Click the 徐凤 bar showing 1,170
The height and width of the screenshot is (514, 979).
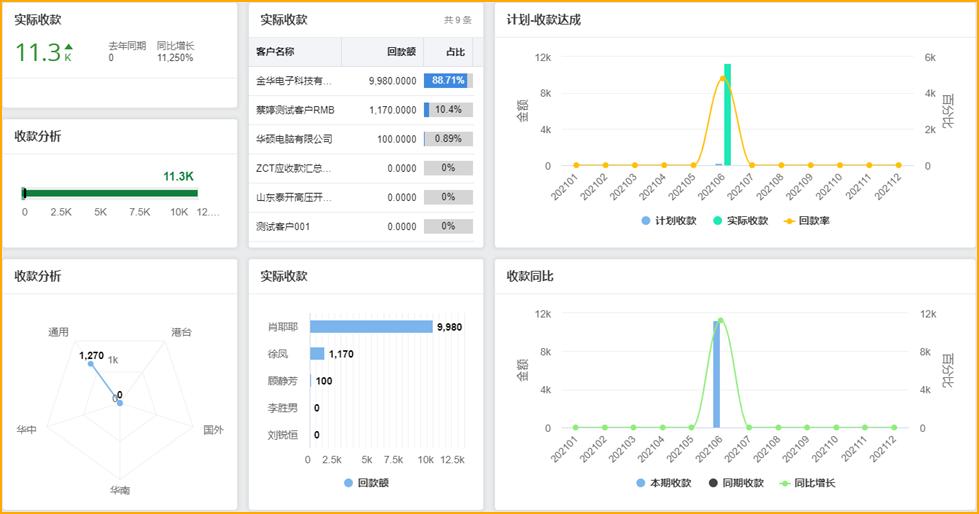(317, 353)
